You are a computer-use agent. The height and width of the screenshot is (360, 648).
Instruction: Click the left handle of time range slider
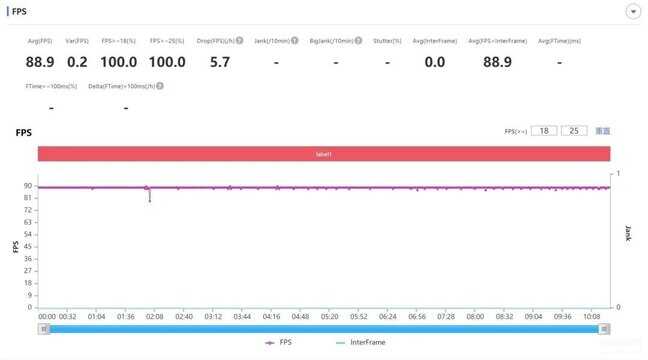tap(44, 329)
